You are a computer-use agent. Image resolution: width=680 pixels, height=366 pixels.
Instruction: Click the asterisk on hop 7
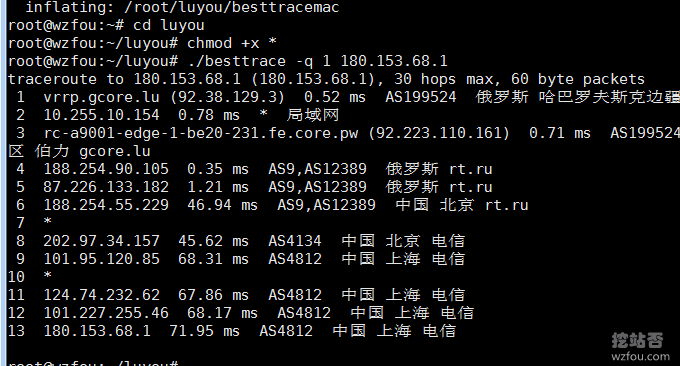(x=48, y=222)
